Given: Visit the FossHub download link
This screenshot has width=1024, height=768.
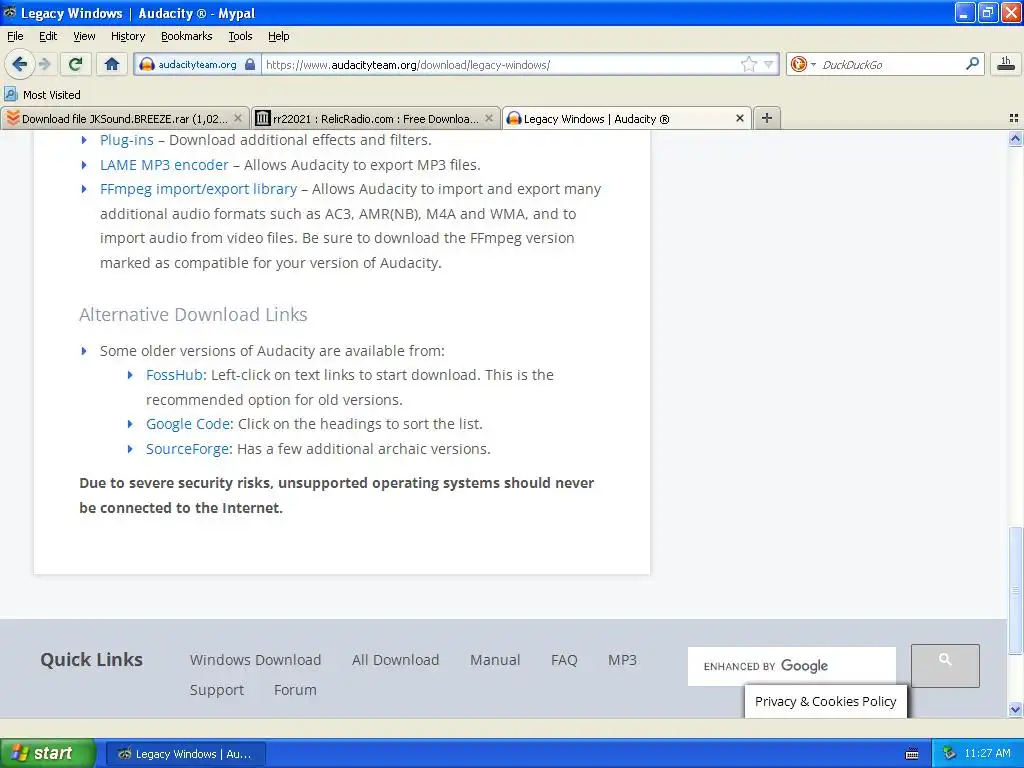Looking at the screenshot, I should tap(174, 375).
